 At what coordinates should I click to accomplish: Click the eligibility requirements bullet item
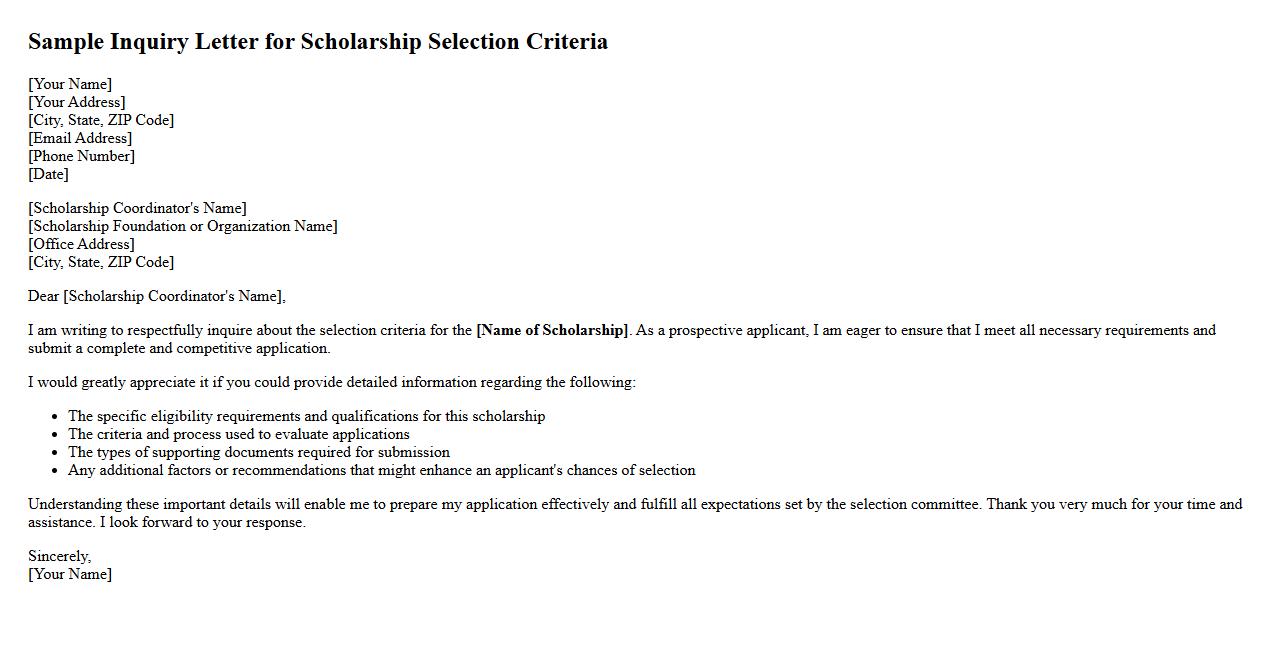[x=306, y=416]
